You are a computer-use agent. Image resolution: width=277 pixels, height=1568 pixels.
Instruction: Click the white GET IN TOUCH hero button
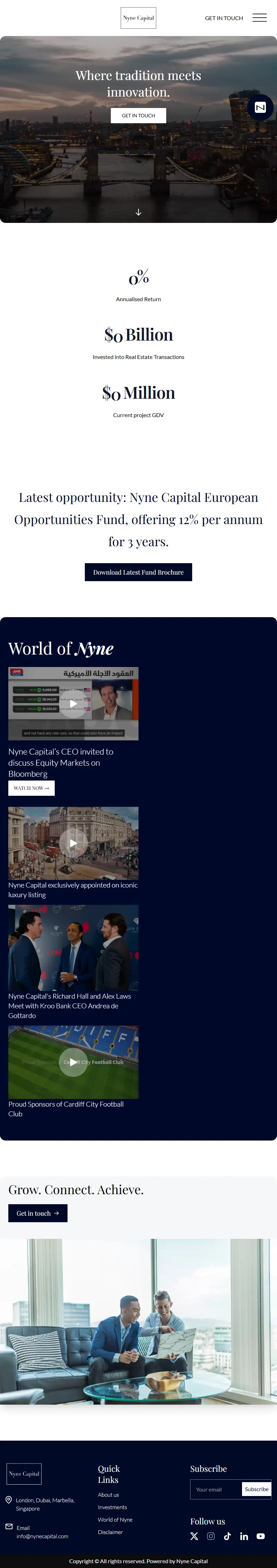click(x=138, y=116)
